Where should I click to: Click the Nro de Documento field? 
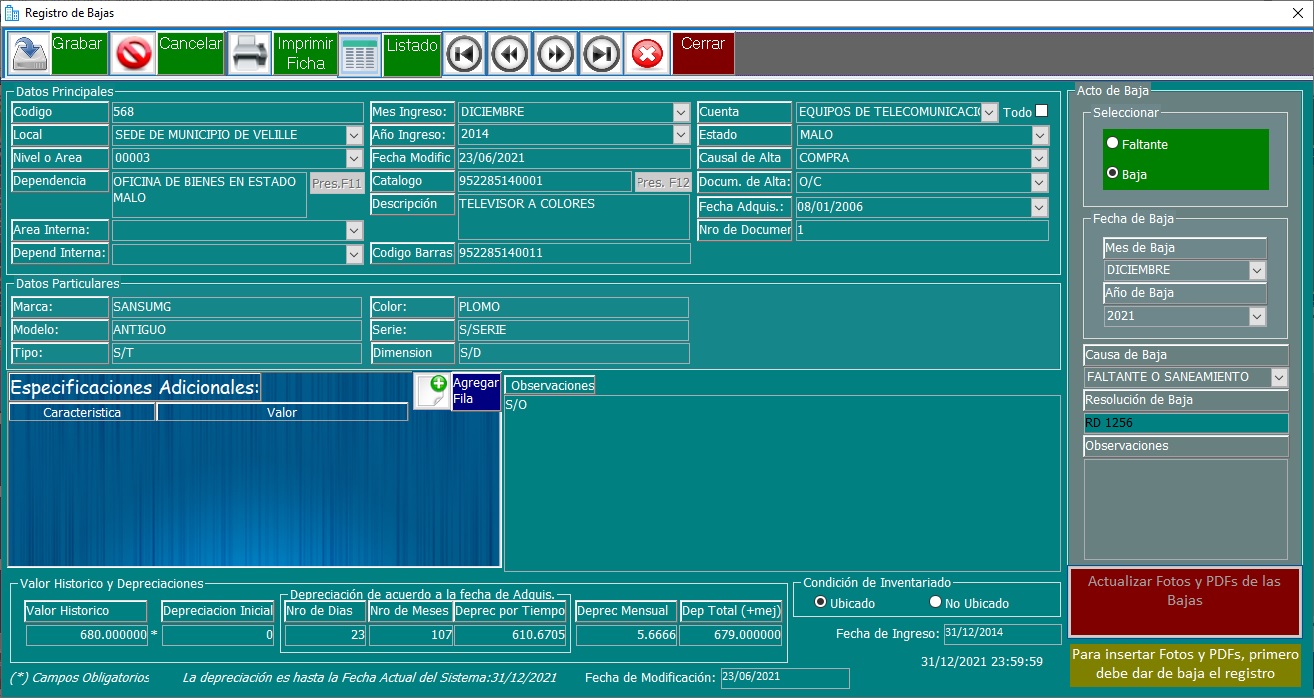coord(922,230)
